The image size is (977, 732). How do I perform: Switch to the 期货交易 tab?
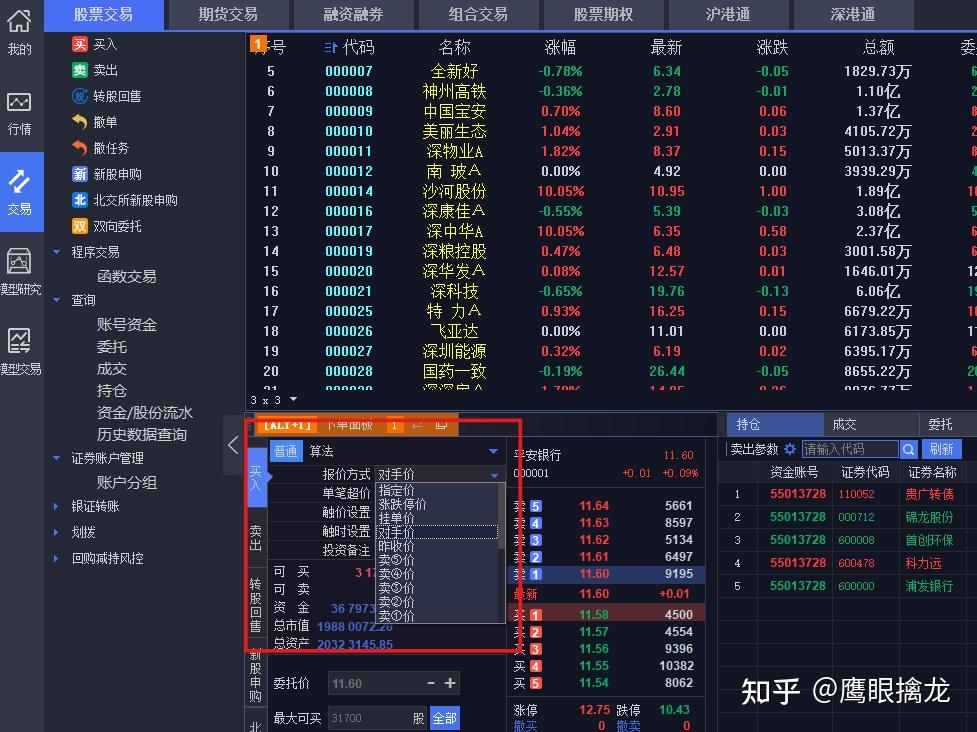[x=227, y=14]
